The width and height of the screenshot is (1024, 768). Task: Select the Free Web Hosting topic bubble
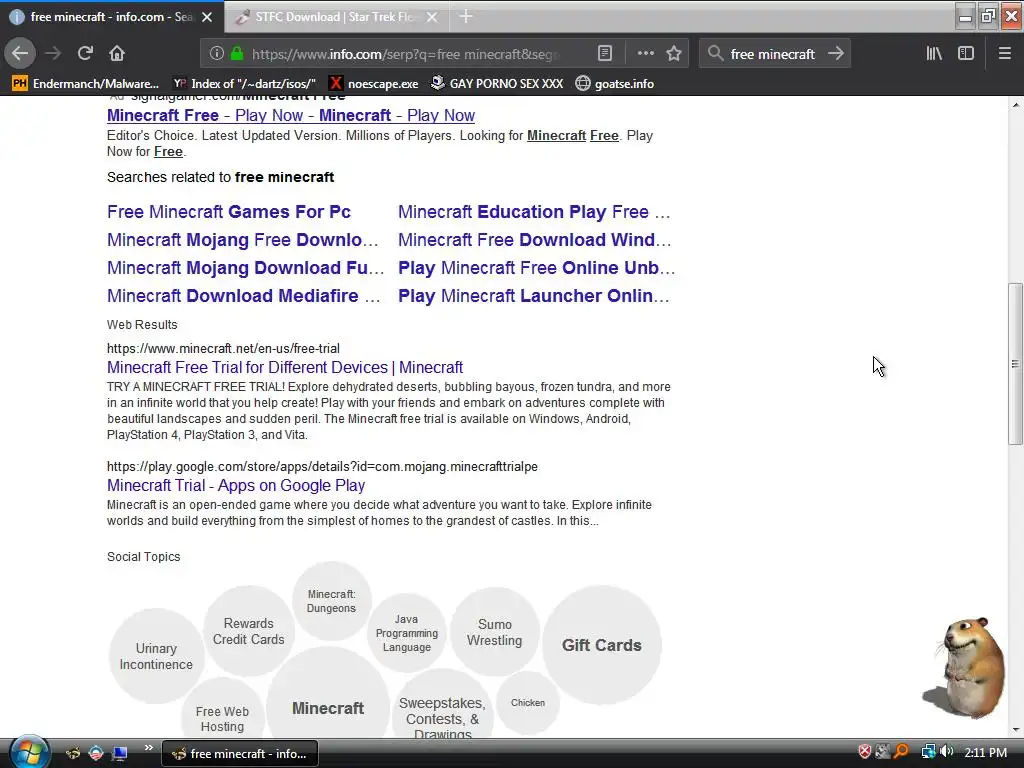coord(222,714)
